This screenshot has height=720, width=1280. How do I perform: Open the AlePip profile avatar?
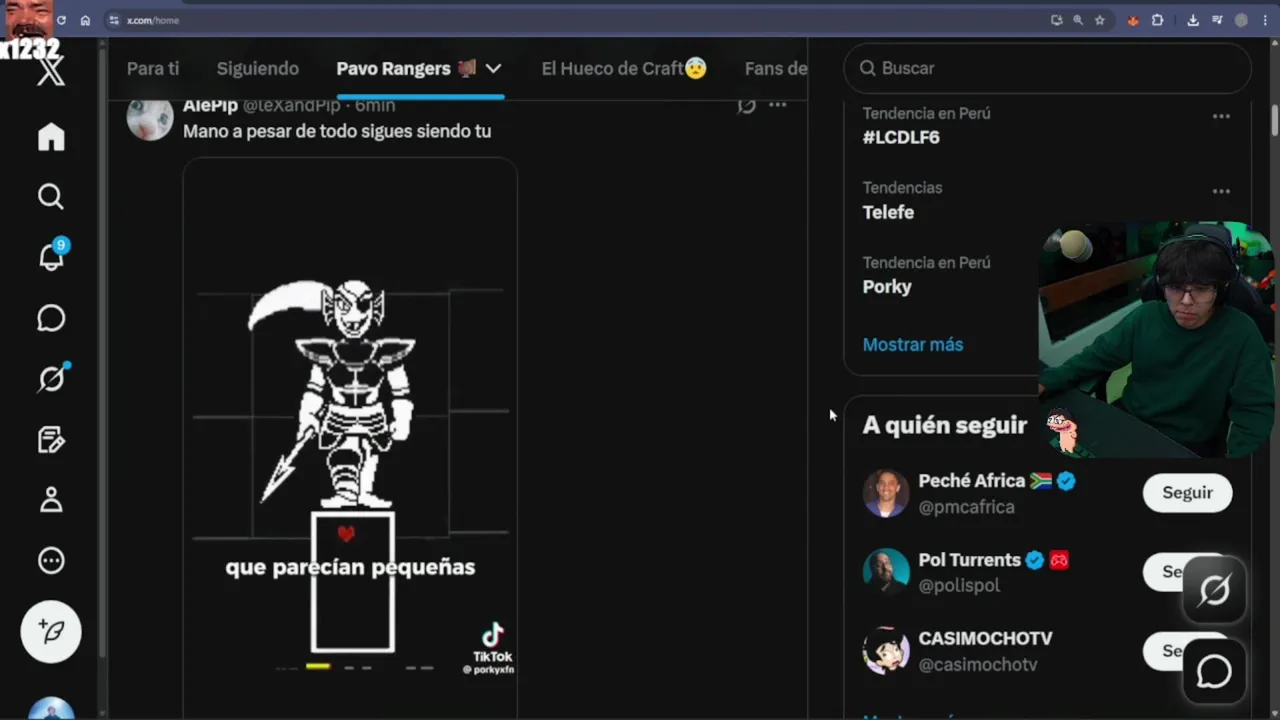tap(150, 119)
